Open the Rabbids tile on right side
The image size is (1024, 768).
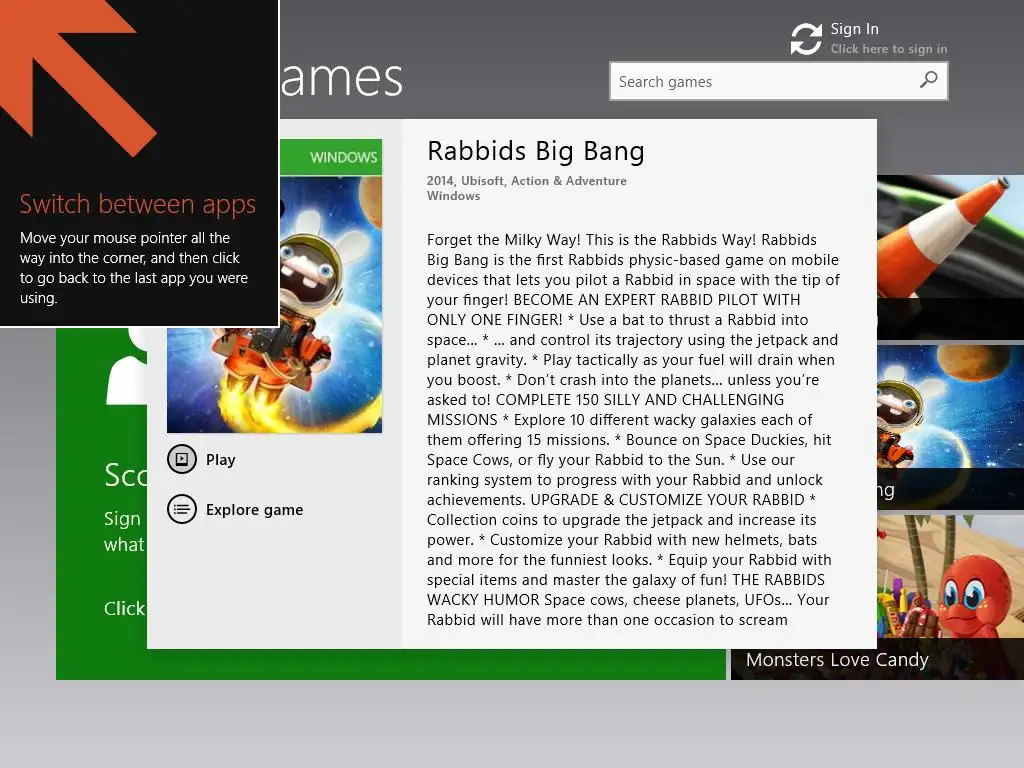pyautogui.click(x=950, y=427)
